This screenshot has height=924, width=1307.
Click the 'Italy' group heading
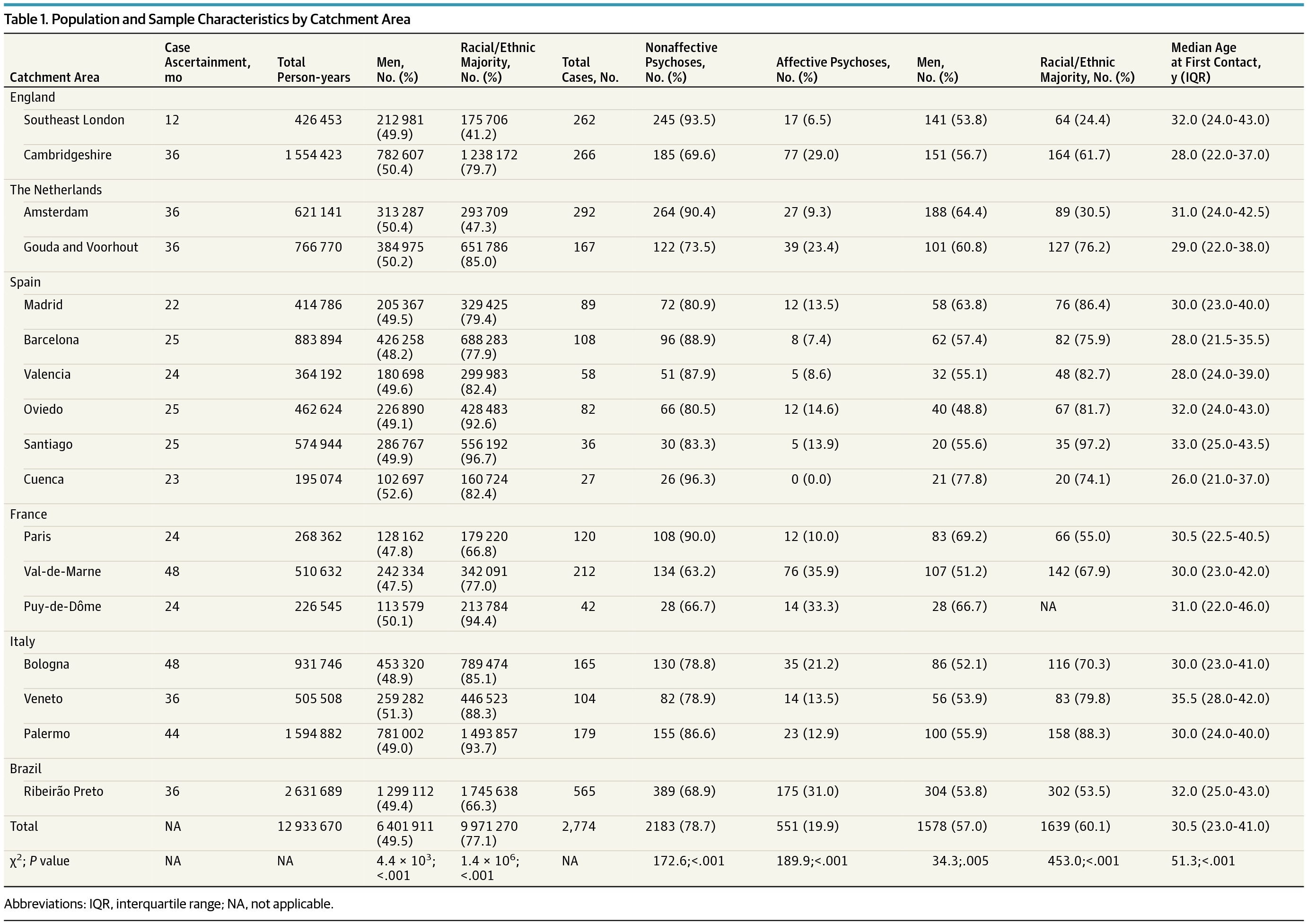22,641
